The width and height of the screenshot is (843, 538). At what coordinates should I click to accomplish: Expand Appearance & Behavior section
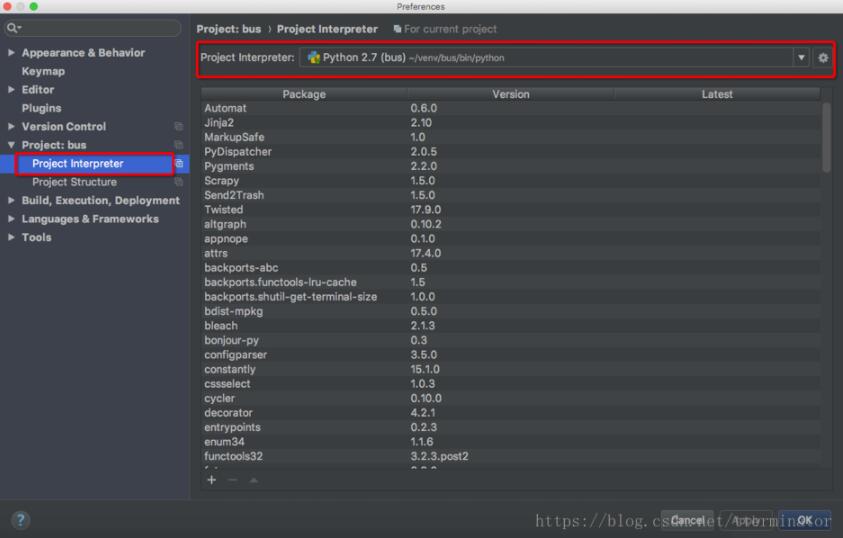pos(11,53)
